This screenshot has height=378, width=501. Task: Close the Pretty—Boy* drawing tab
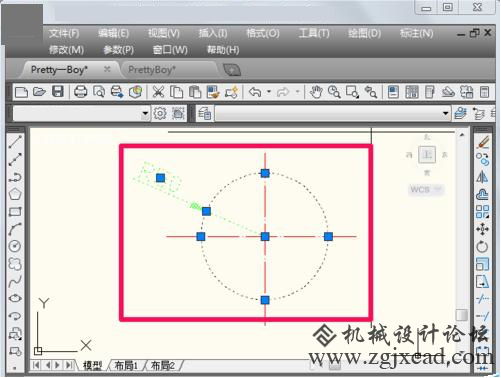107,69
